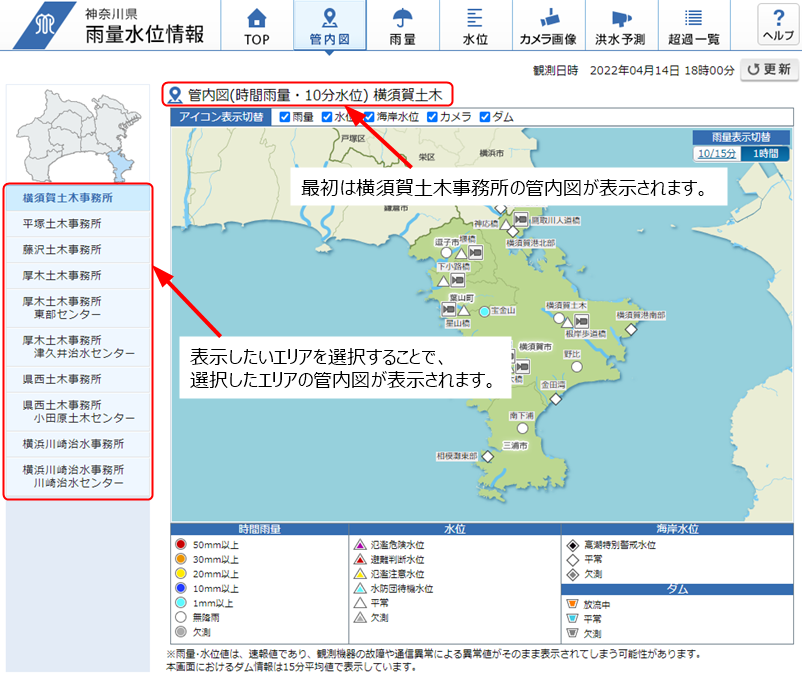The image size is (802, 676).
Task: Click the observation time 2022年04月14日 18時00分
Action: pyautogui.click(x=662, y=70)
